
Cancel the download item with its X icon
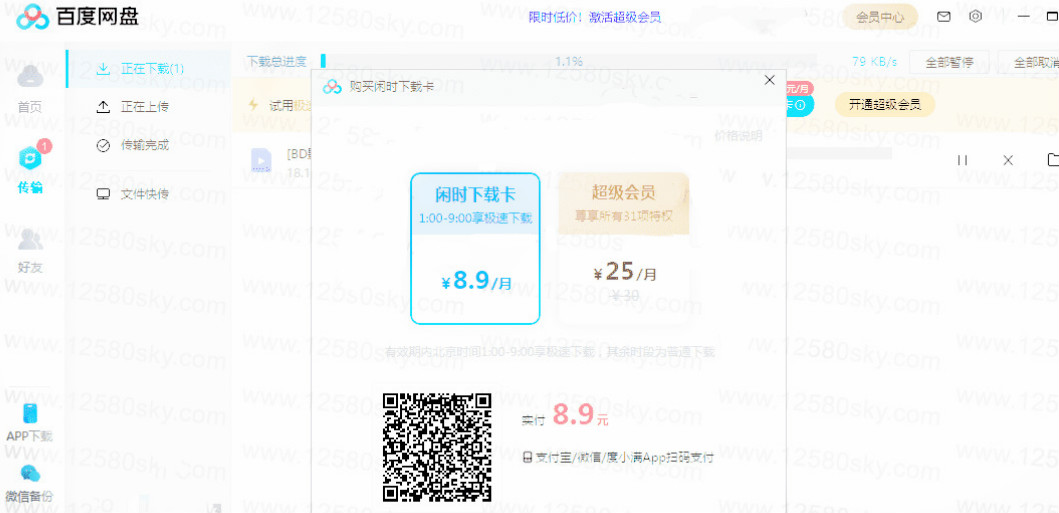tap(1008, 160)
